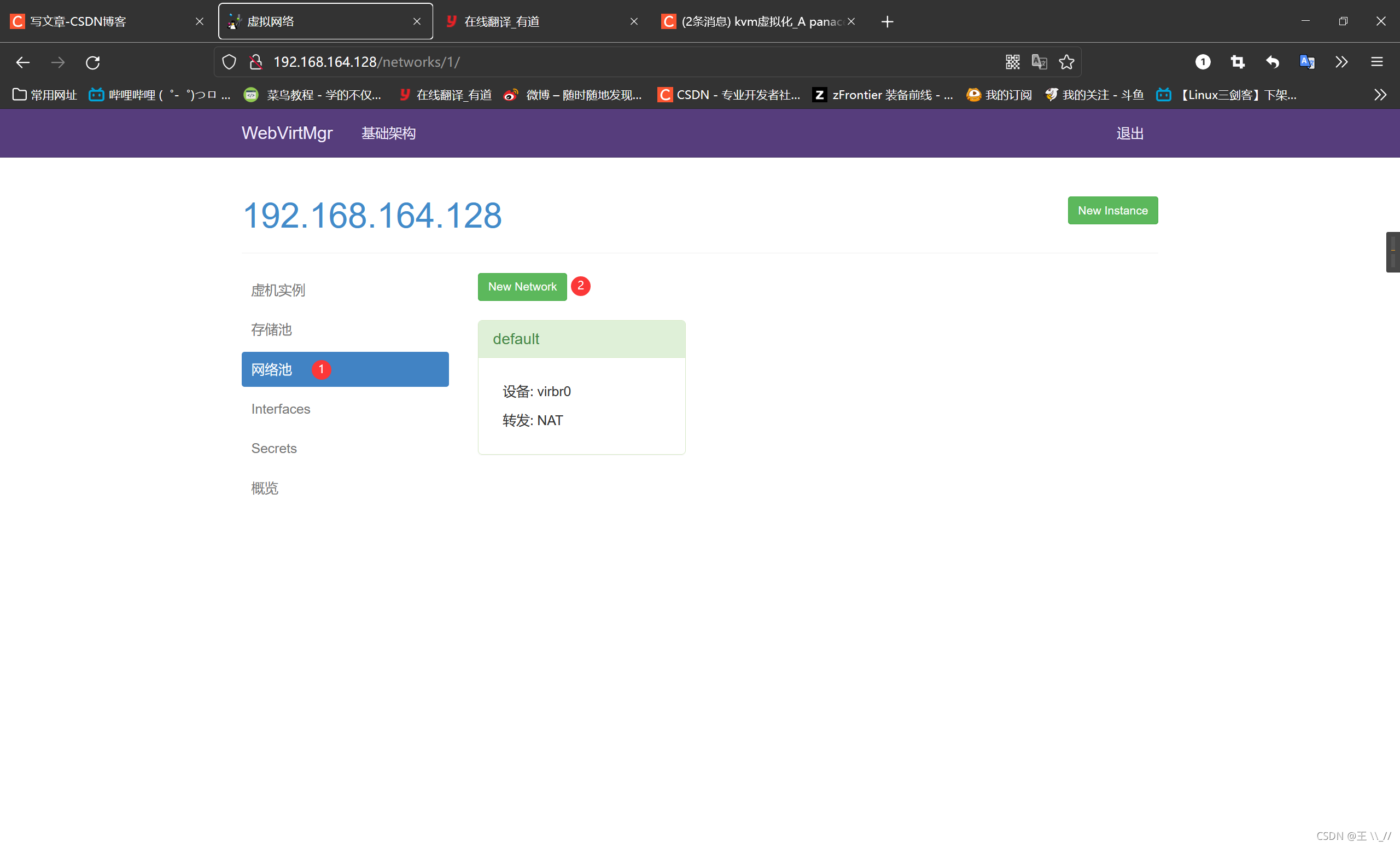1400x847 pixels.
Task: Go back to the previous page
Action: 23,62
